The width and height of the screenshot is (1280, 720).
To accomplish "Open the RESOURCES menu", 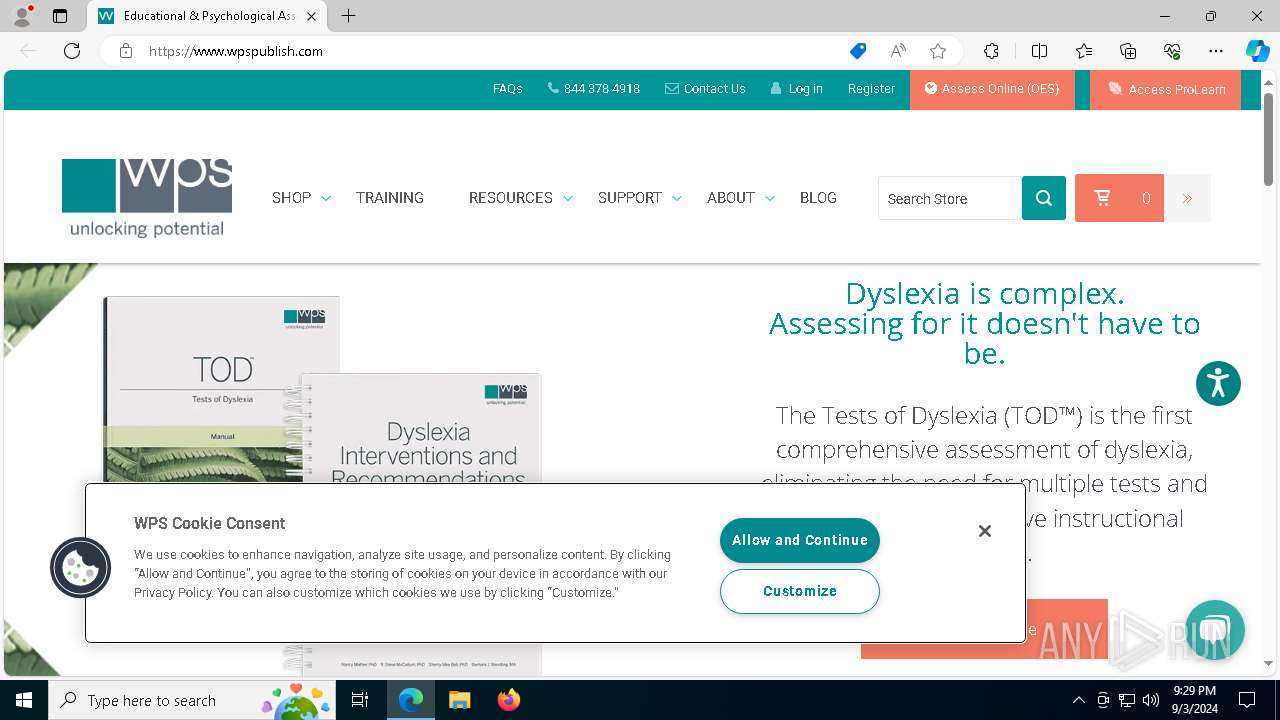I will tap(510, 198).
